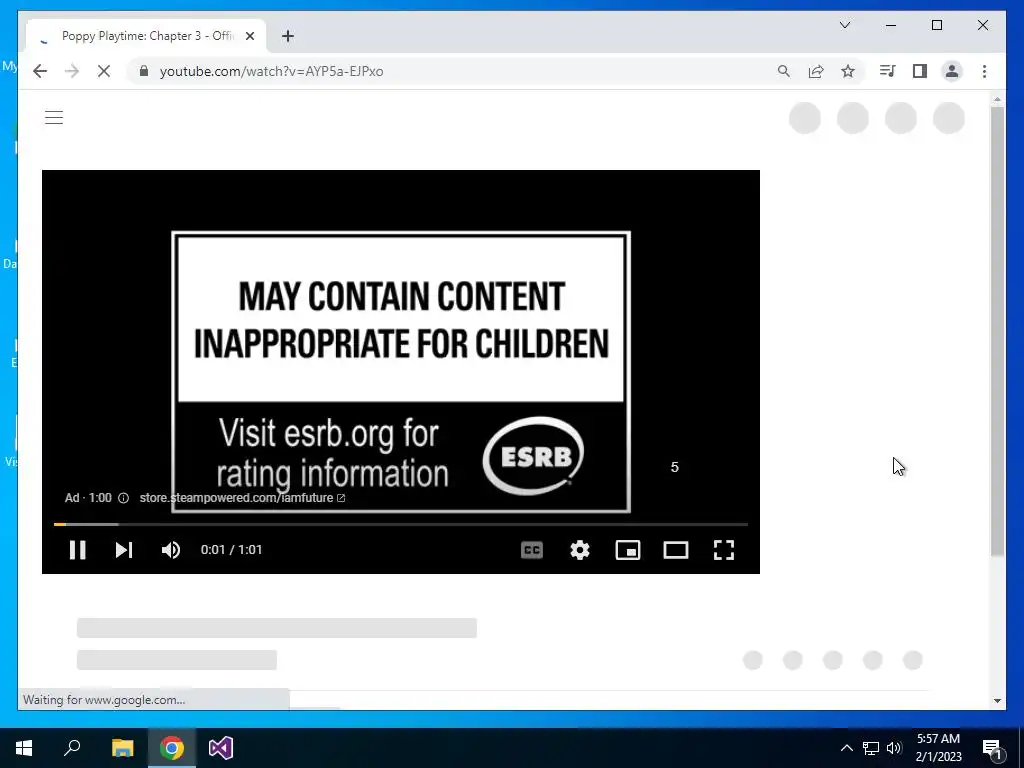Bookmark this tab with star icon

pos(848,71)
